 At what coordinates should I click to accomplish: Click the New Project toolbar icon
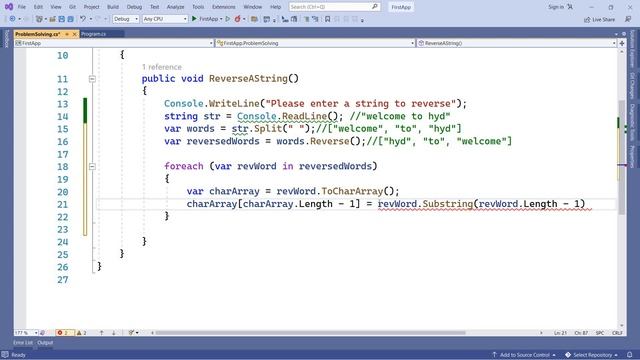(x=39, y=19)
